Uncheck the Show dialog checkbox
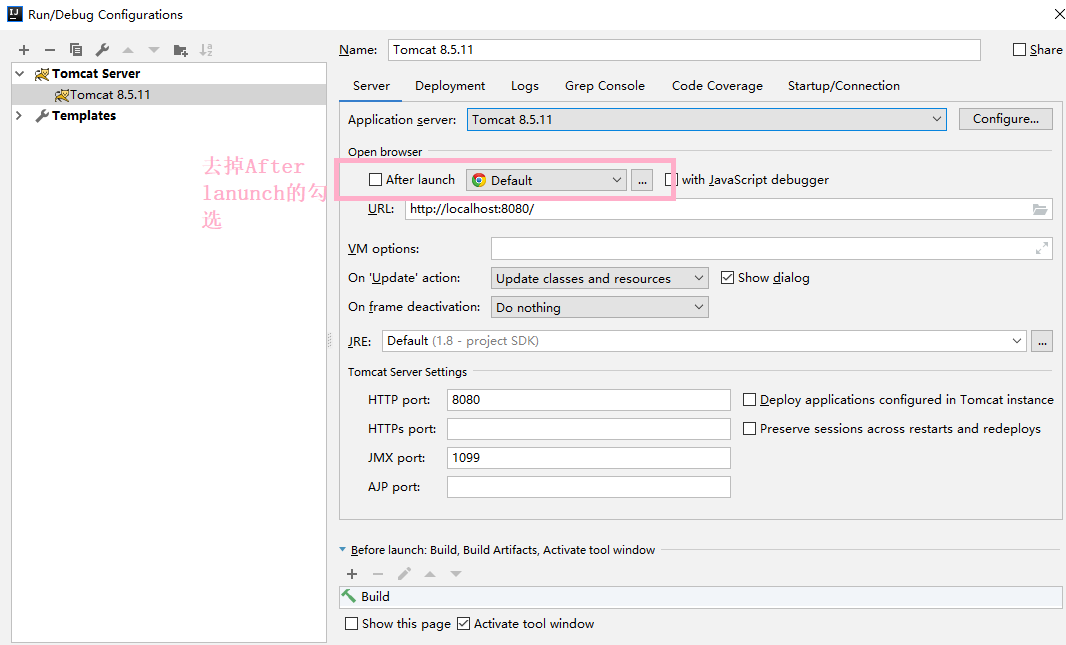The width and height of the screenshot is (1066, 645). click(727, 277)
